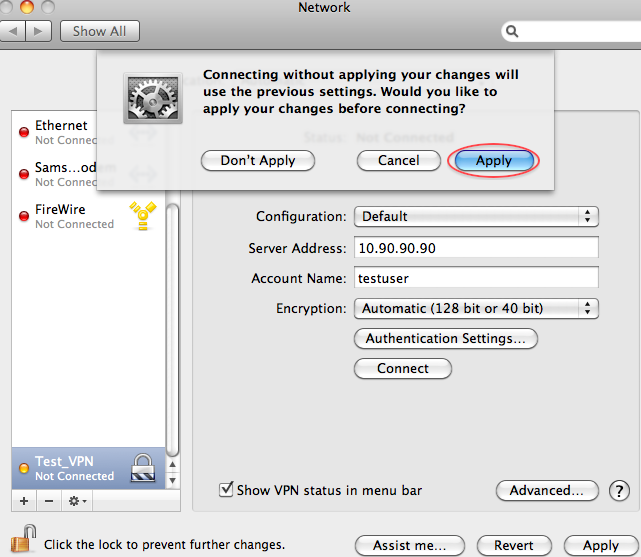
Task: Click the help question mark button
Action: click(620, 491)
